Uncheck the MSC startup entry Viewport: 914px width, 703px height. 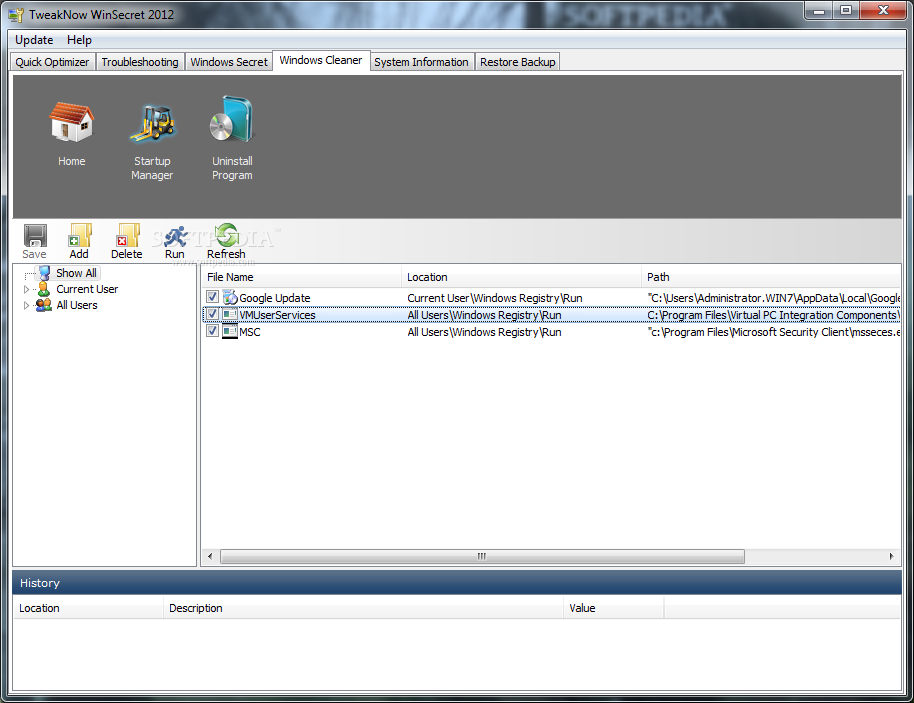point(213,331)
